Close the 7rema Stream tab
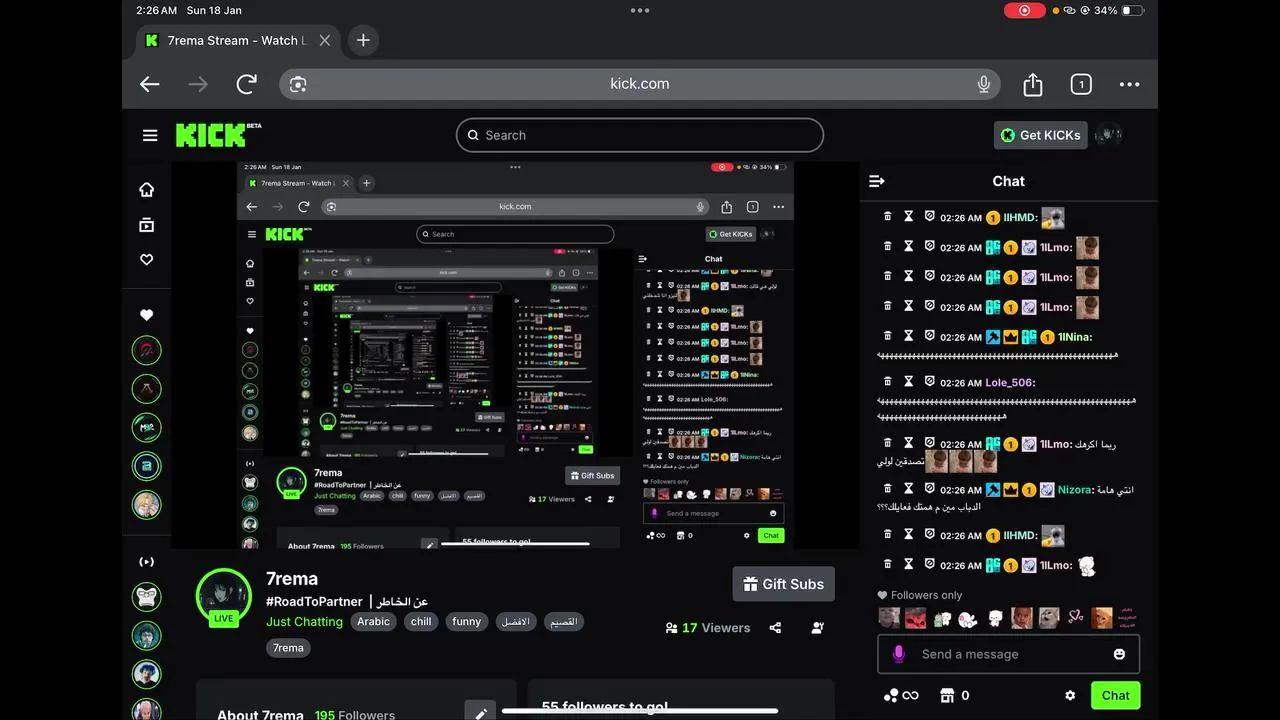The width and height of the screenshot is (1280, 720). click(325, 40)
